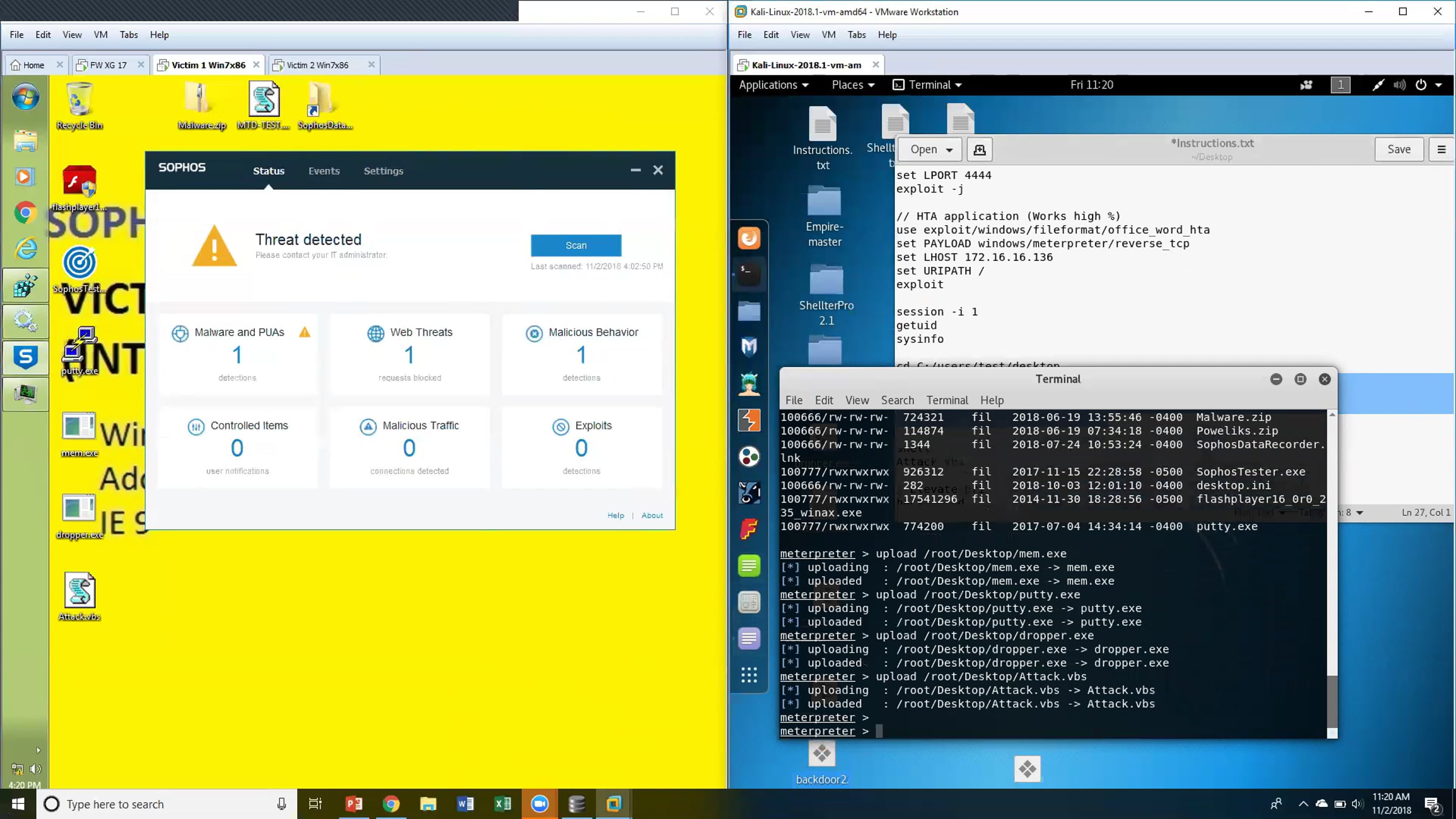Open the VM menu in Kali VMware window

coord(828,35)
